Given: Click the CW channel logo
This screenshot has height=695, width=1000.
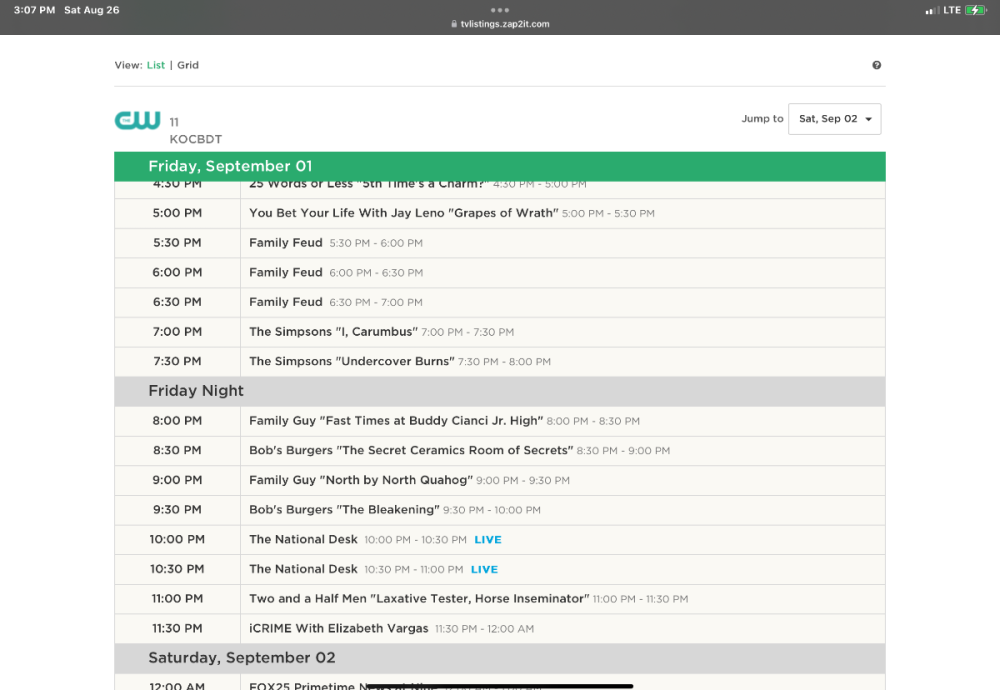Looking at the screenshot, I should point(137,120).
